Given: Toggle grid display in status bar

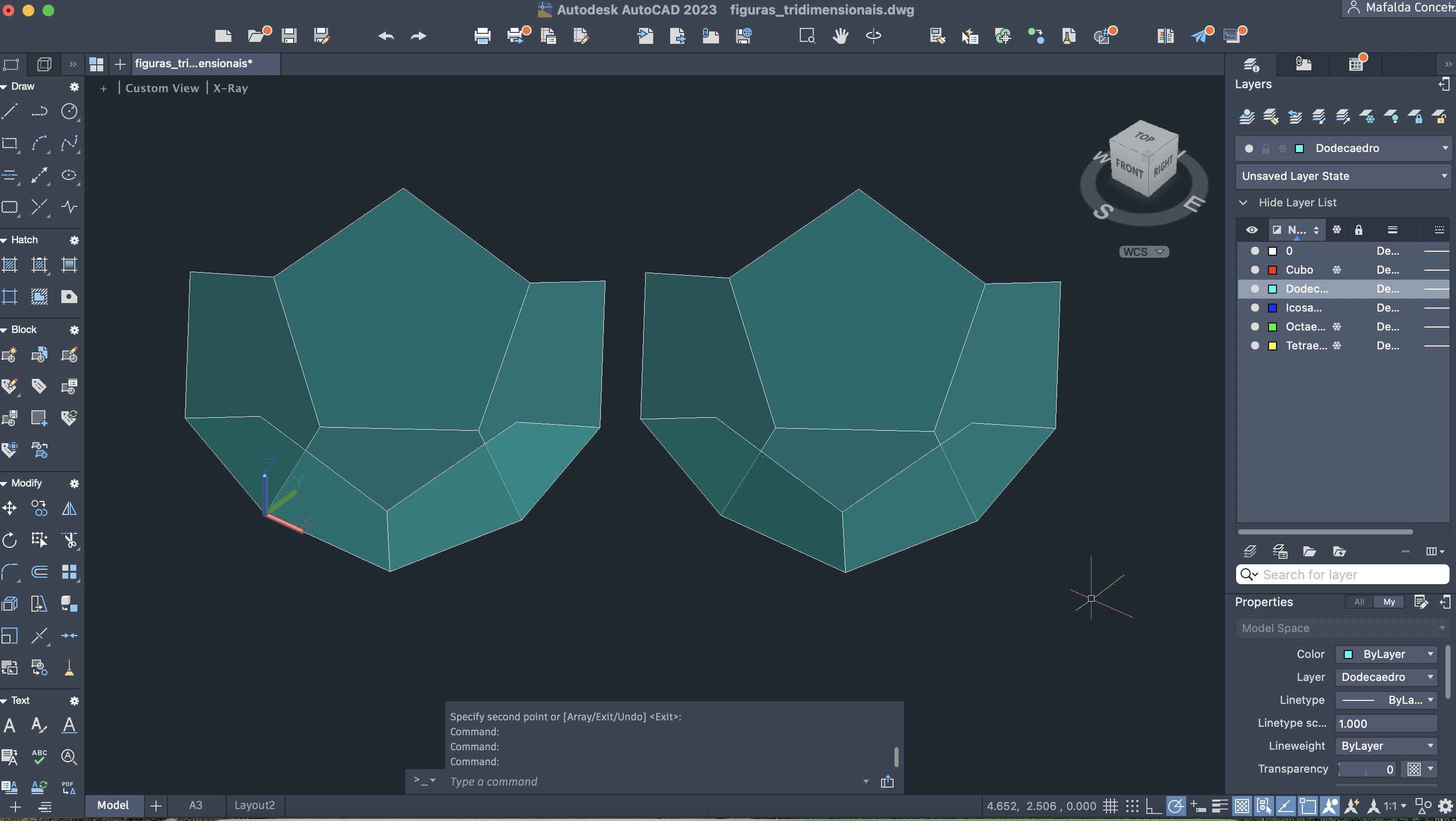Looking at the screenshot, I should [1110, 806].
